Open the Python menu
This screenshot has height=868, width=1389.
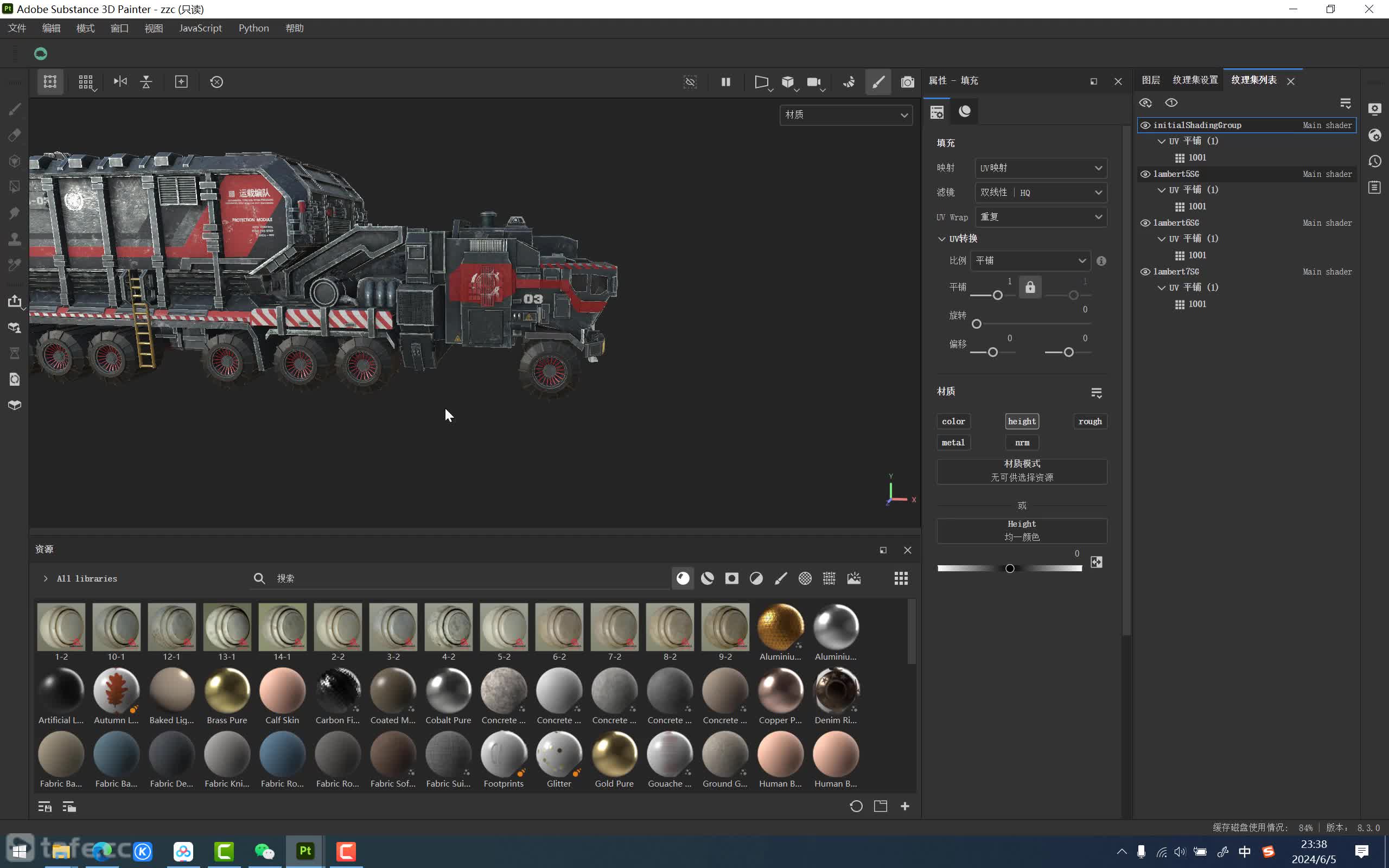click(254, 28)
